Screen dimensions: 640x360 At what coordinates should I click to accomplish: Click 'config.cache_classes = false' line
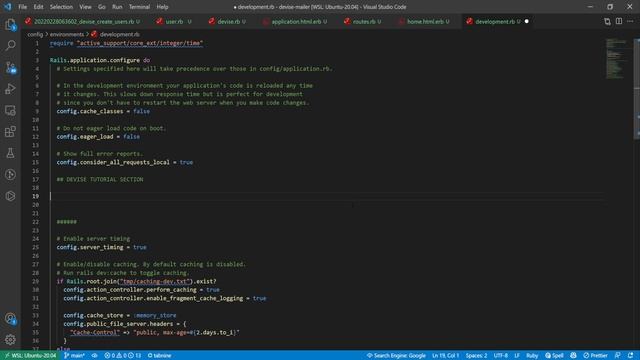pos(103,111)
